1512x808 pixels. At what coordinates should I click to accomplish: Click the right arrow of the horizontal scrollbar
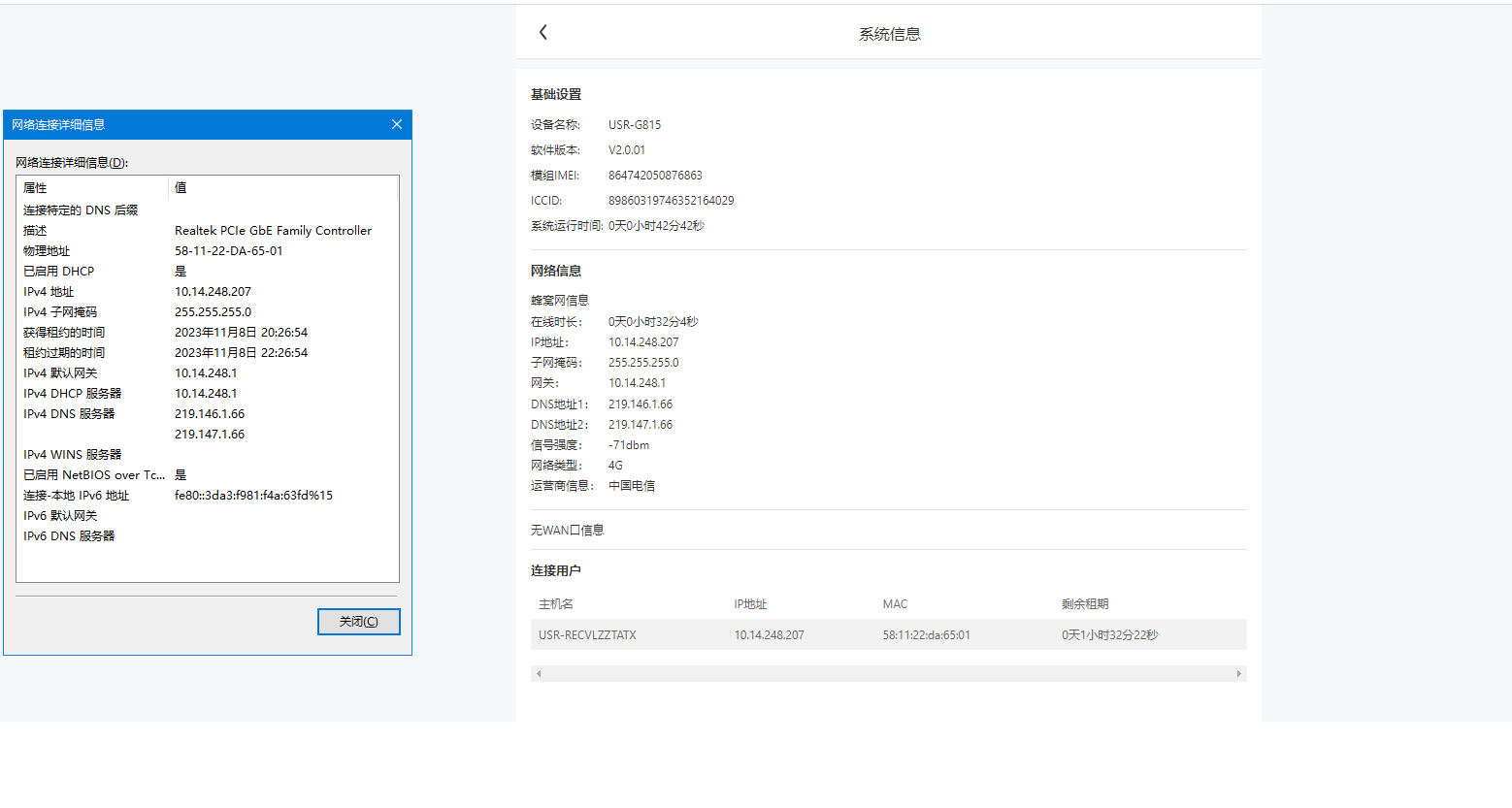pyautogui.click(x=1238, y=673)
